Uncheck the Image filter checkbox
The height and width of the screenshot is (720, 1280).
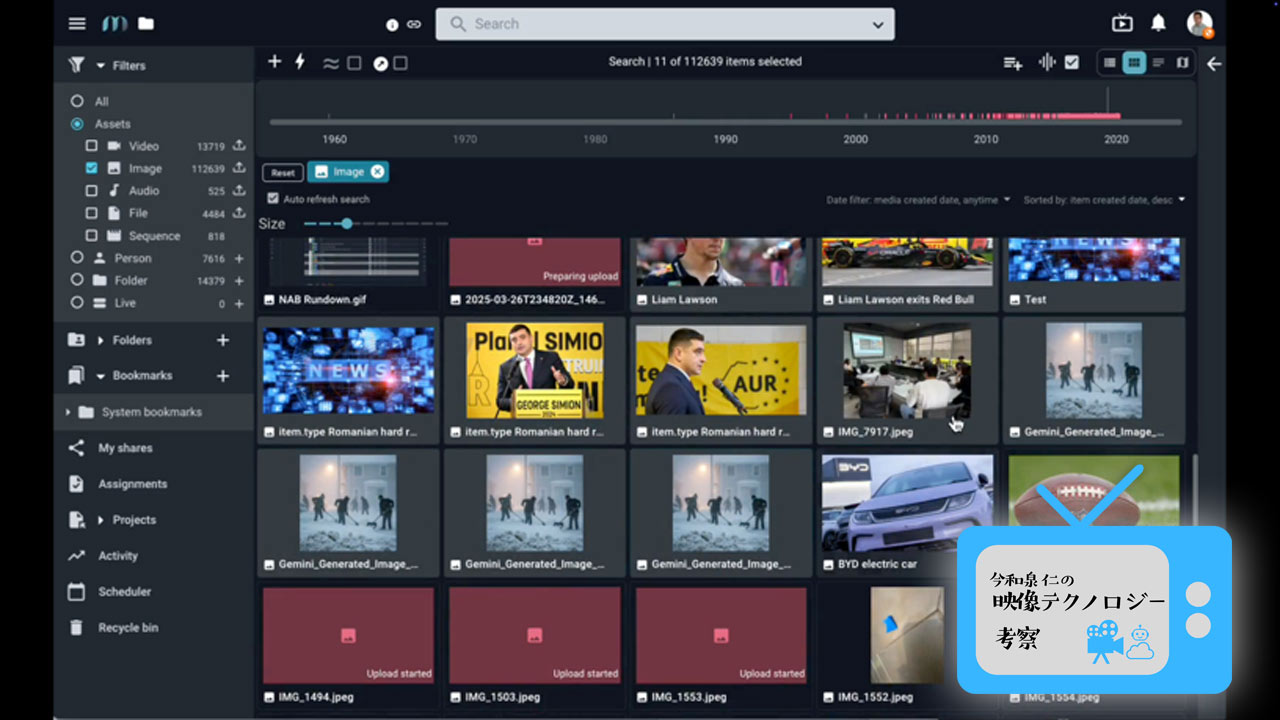(x=92, y=168)
